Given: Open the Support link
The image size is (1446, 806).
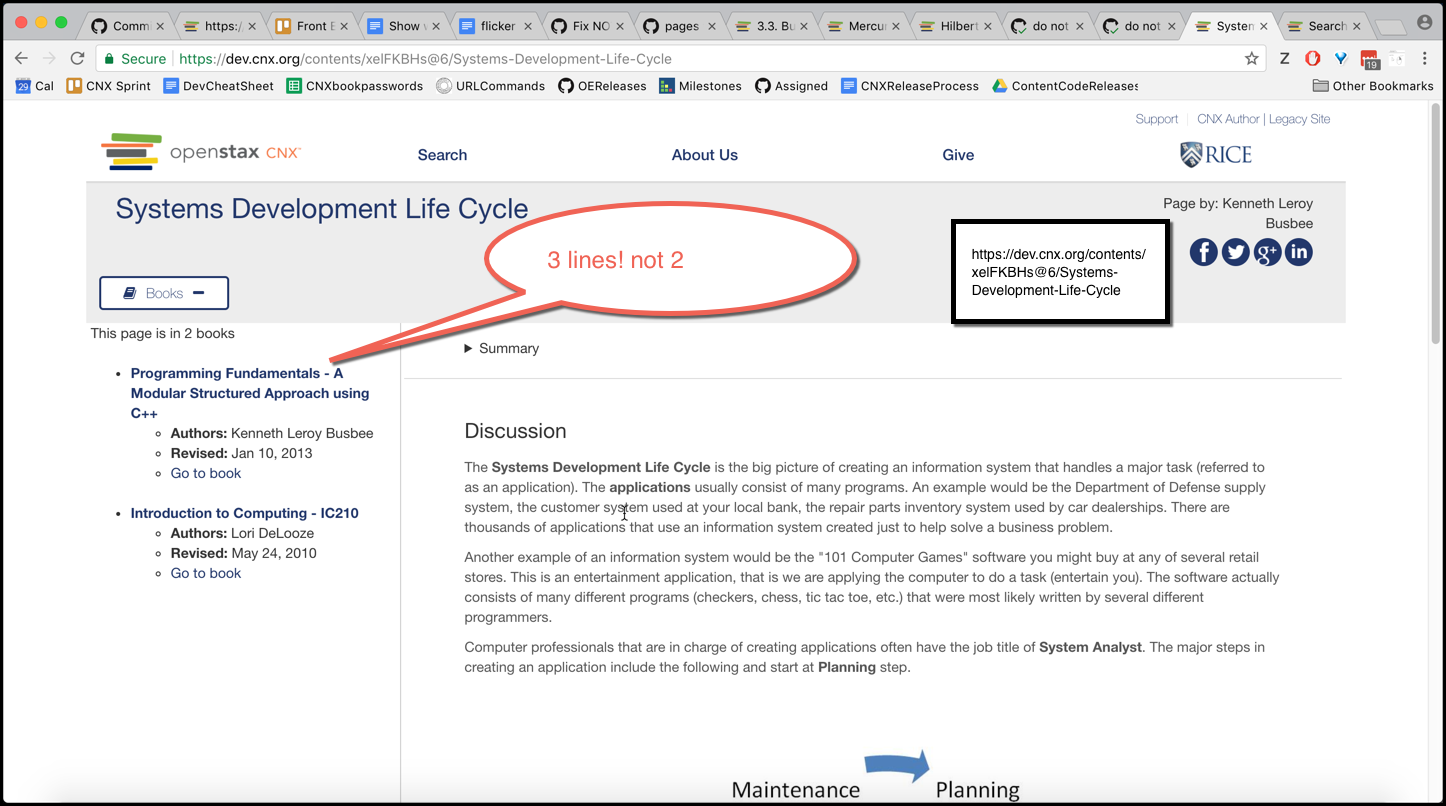Looking at the screenshot, I should 1156,118.
